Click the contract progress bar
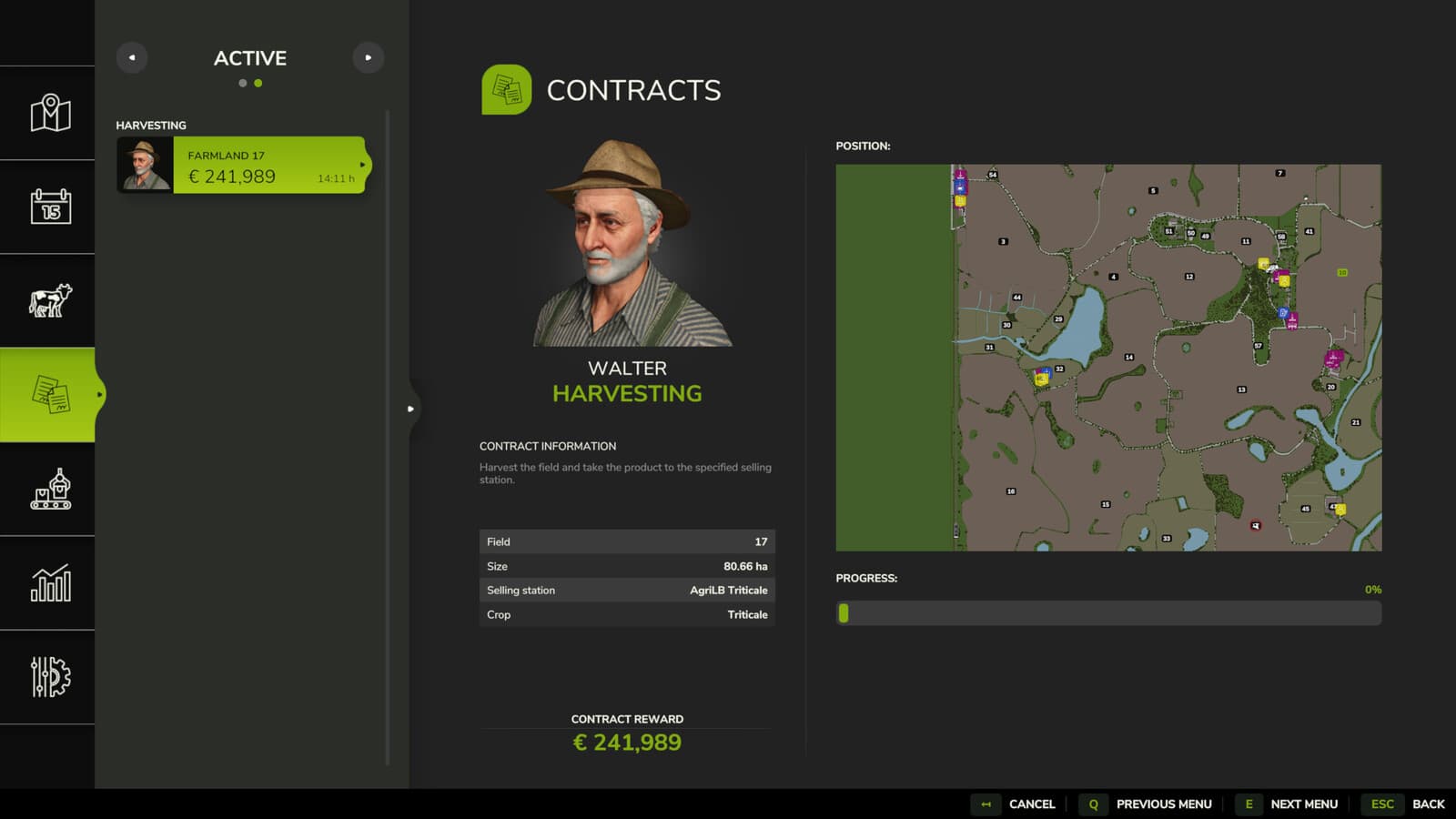The height and width of the screenshot is (819, 1456). pos(1108,613)
